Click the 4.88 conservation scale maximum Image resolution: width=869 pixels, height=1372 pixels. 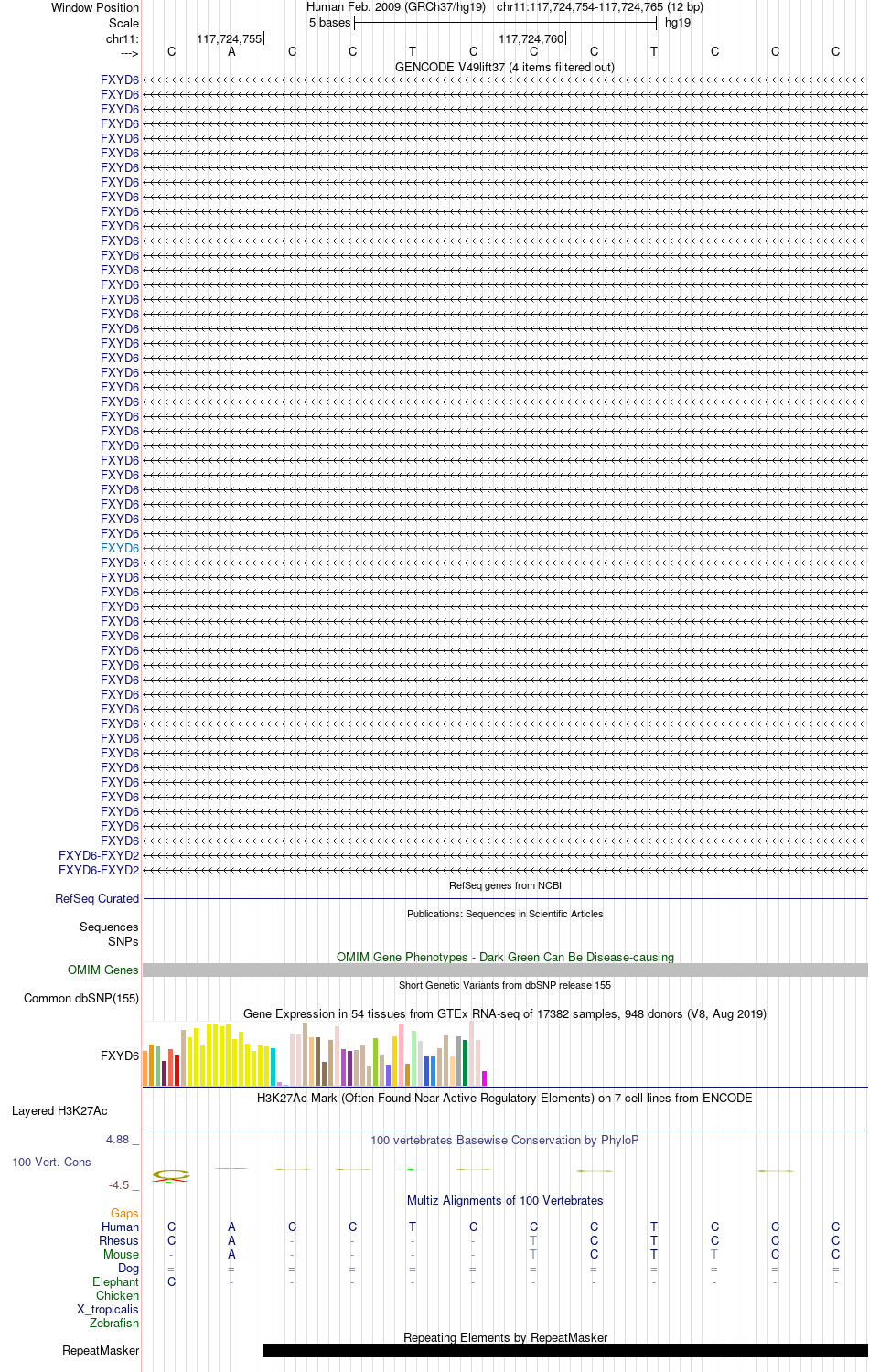click(118, 1139)
